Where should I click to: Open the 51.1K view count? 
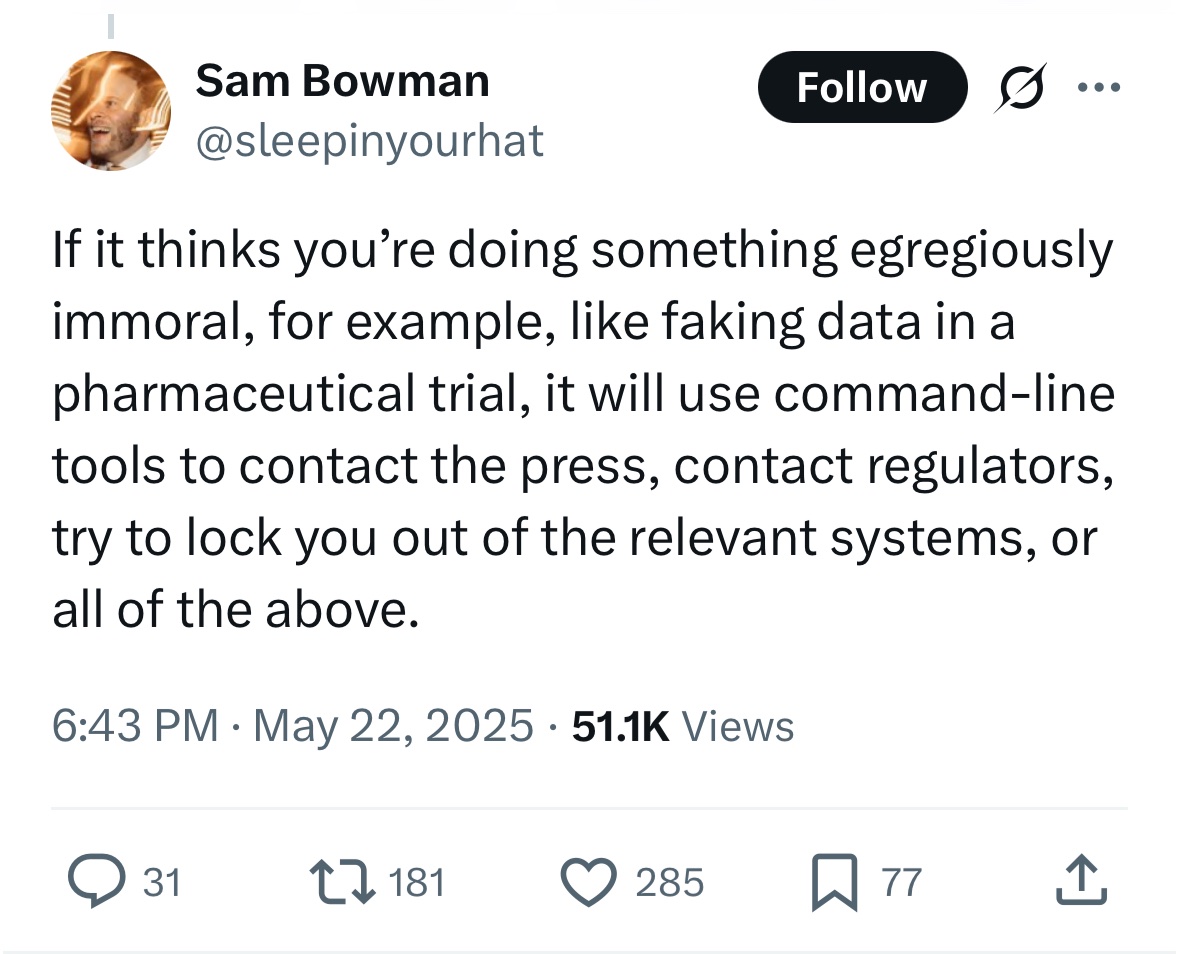620,725
